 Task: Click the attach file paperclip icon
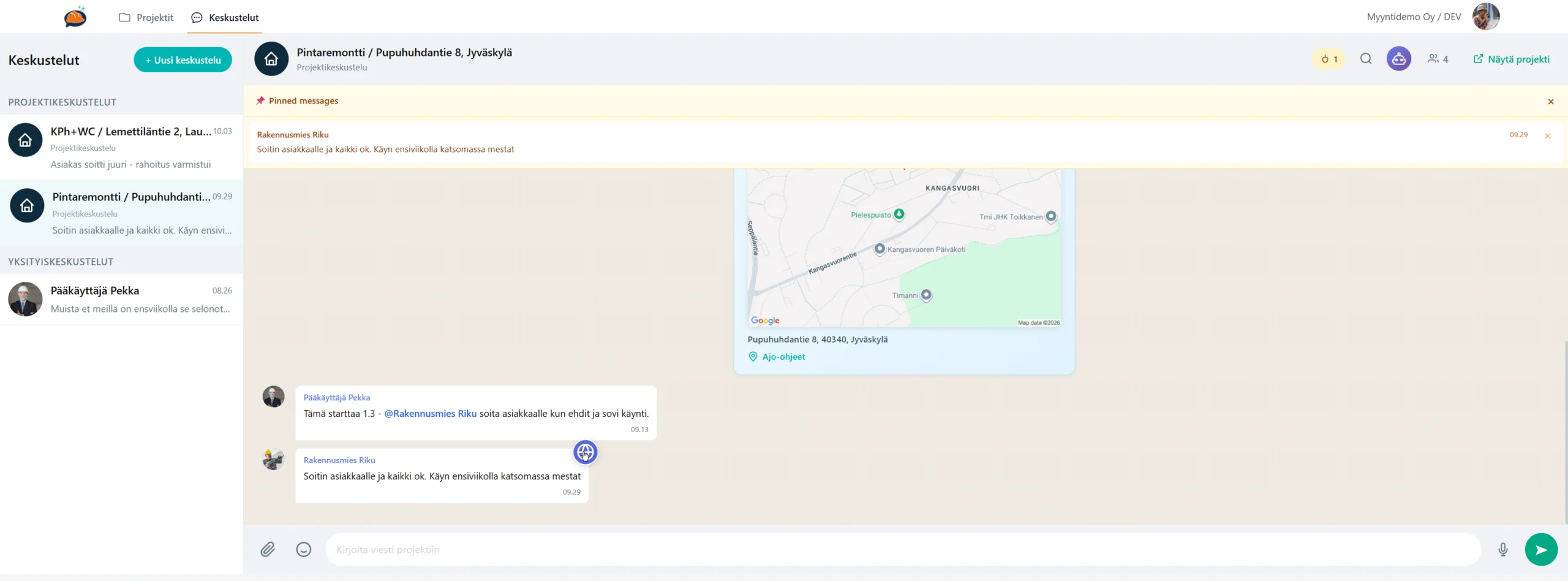click(x=268, y=549)
